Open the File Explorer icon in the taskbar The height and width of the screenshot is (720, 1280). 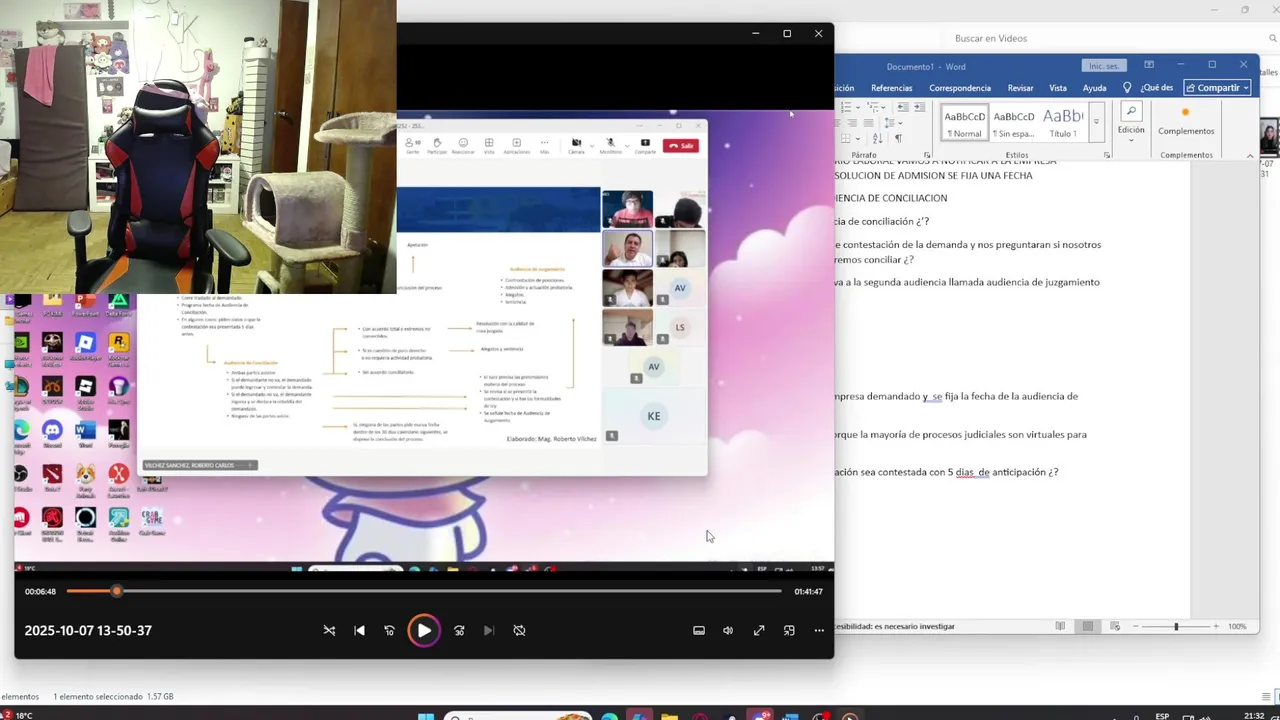pyautogui.click(x=669, y=716)
